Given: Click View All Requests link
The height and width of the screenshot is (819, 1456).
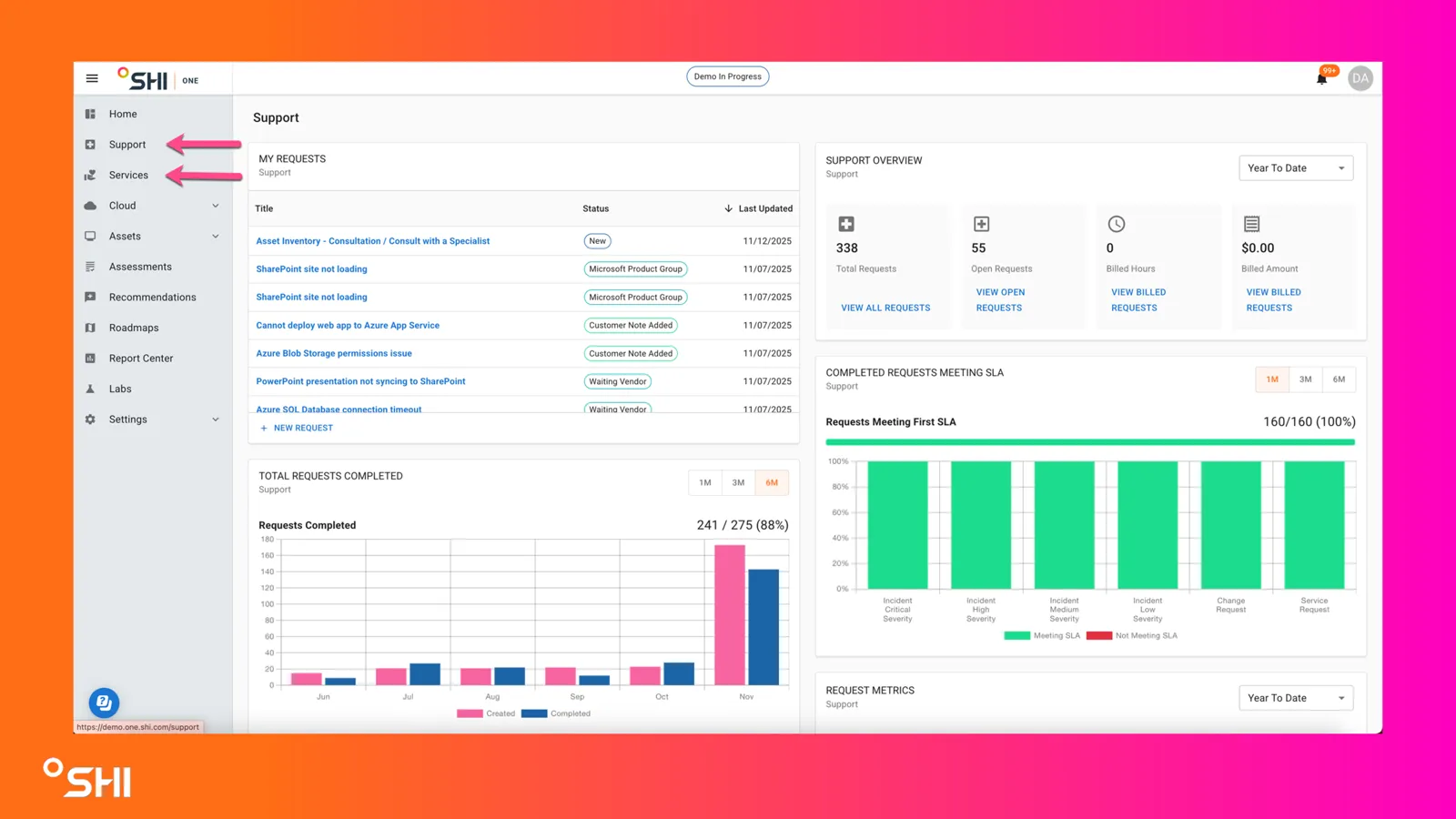Looking at the screenshot, I should pos(885,308).
